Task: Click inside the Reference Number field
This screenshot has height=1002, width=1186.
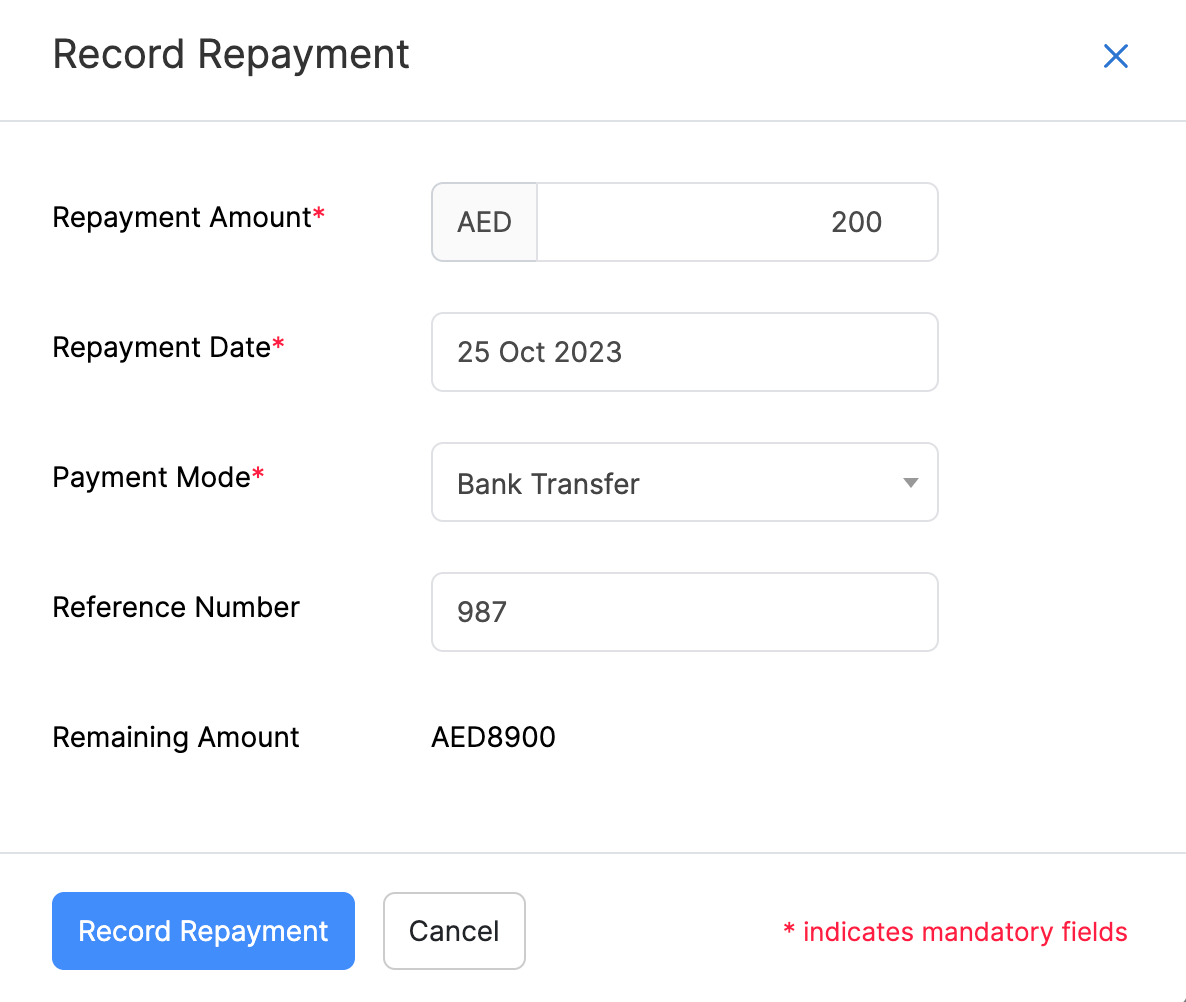Action: [x=684, y=612]
